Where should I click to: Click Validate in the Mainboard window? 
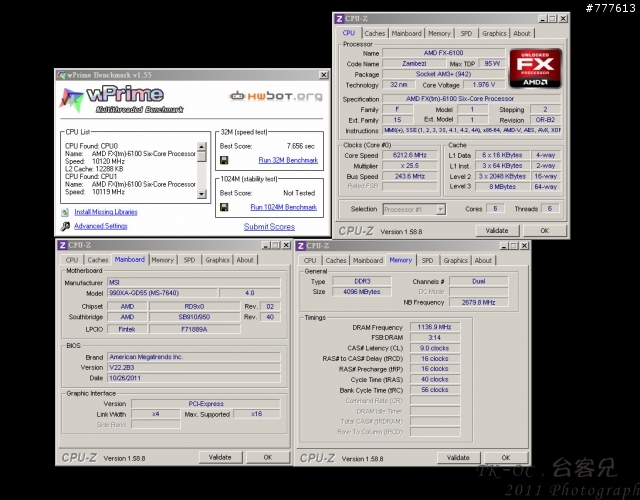tap(220, 458)
